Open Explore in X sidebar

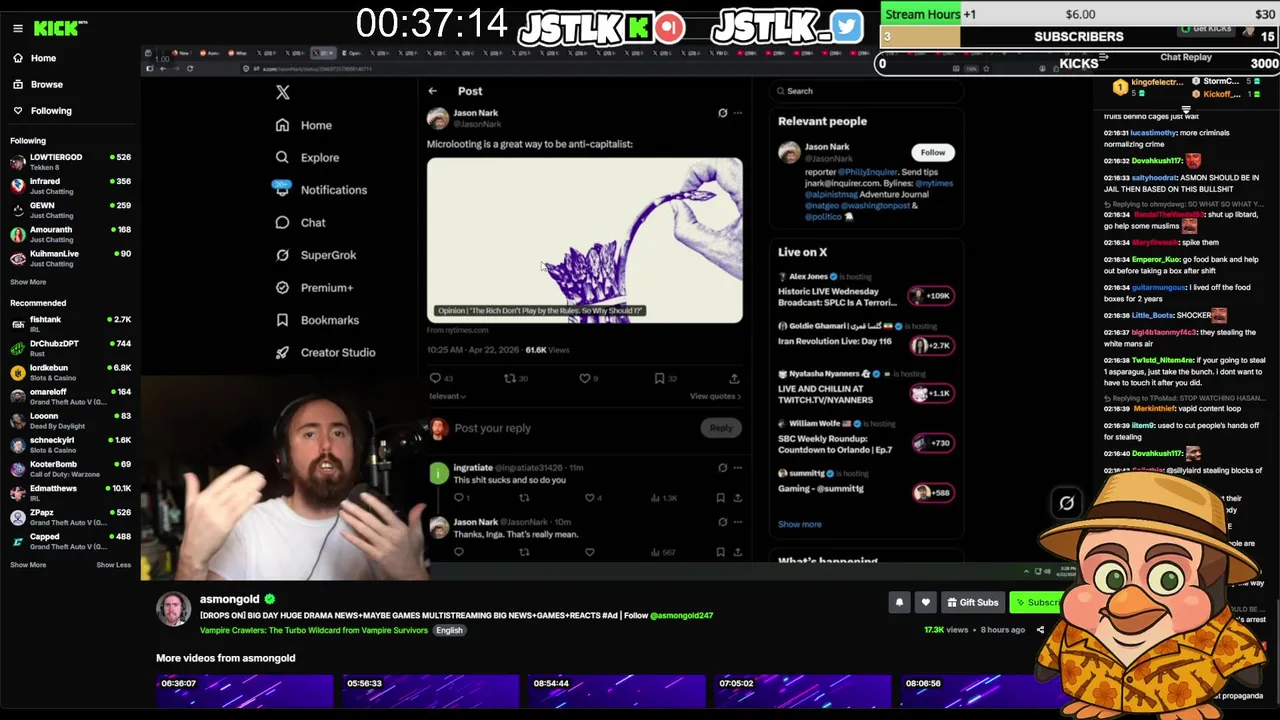click(x=308, y=157)
